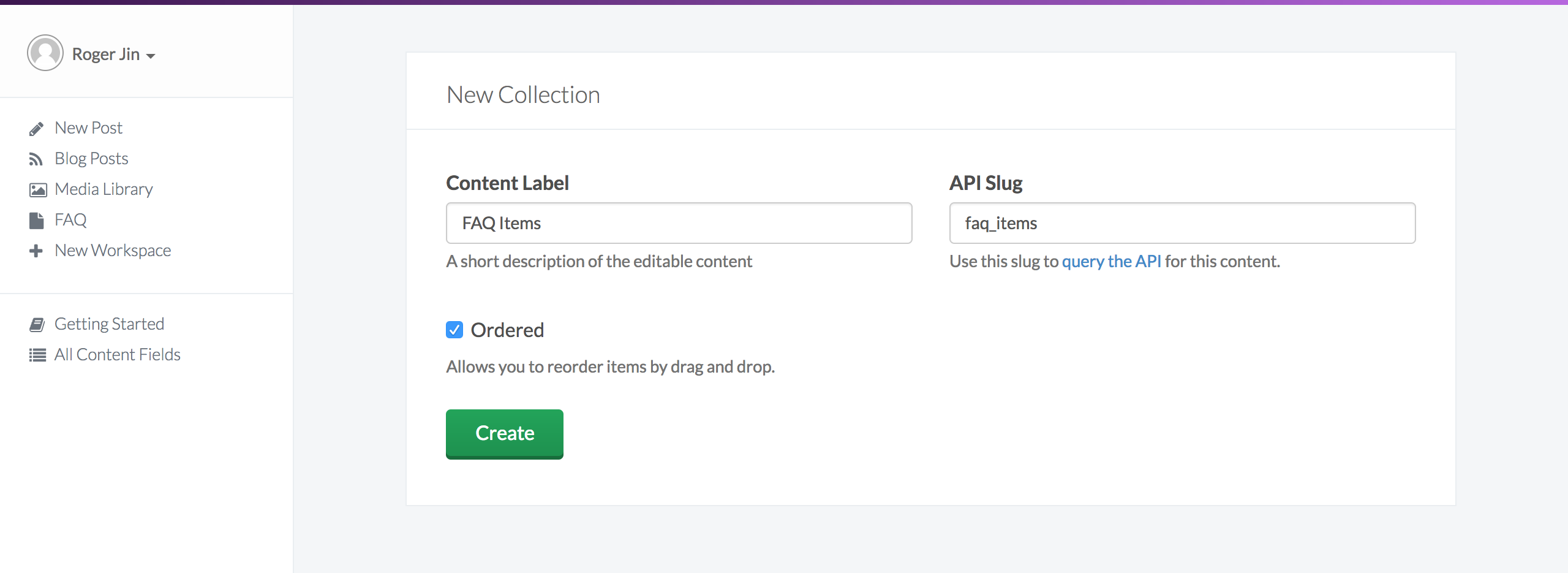The image size is (1568, 573).
Task: Uncheck the Ordered checkbox
Action: 454,330
